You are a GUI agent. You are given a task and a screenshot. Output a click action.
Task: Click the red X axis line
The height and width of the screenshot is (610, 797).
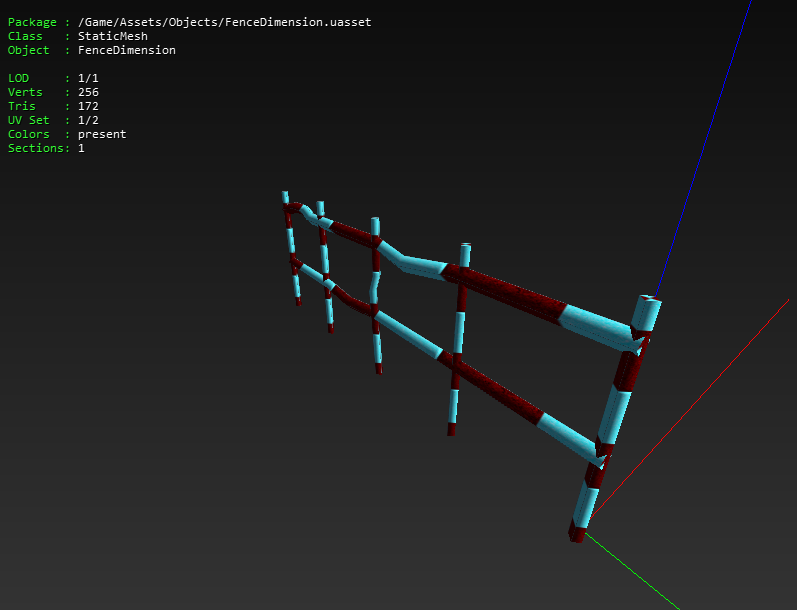point(691,407)
